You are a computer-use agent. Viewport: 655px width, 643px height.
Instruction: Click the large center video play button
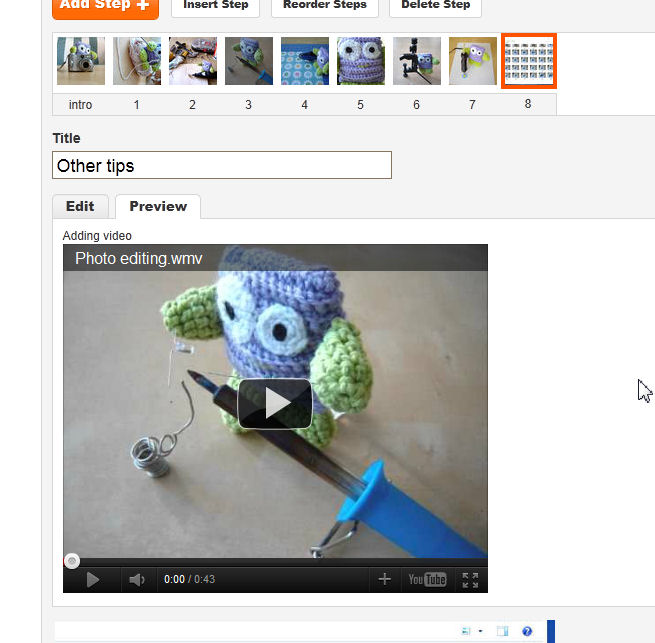[x=275, y=404]
